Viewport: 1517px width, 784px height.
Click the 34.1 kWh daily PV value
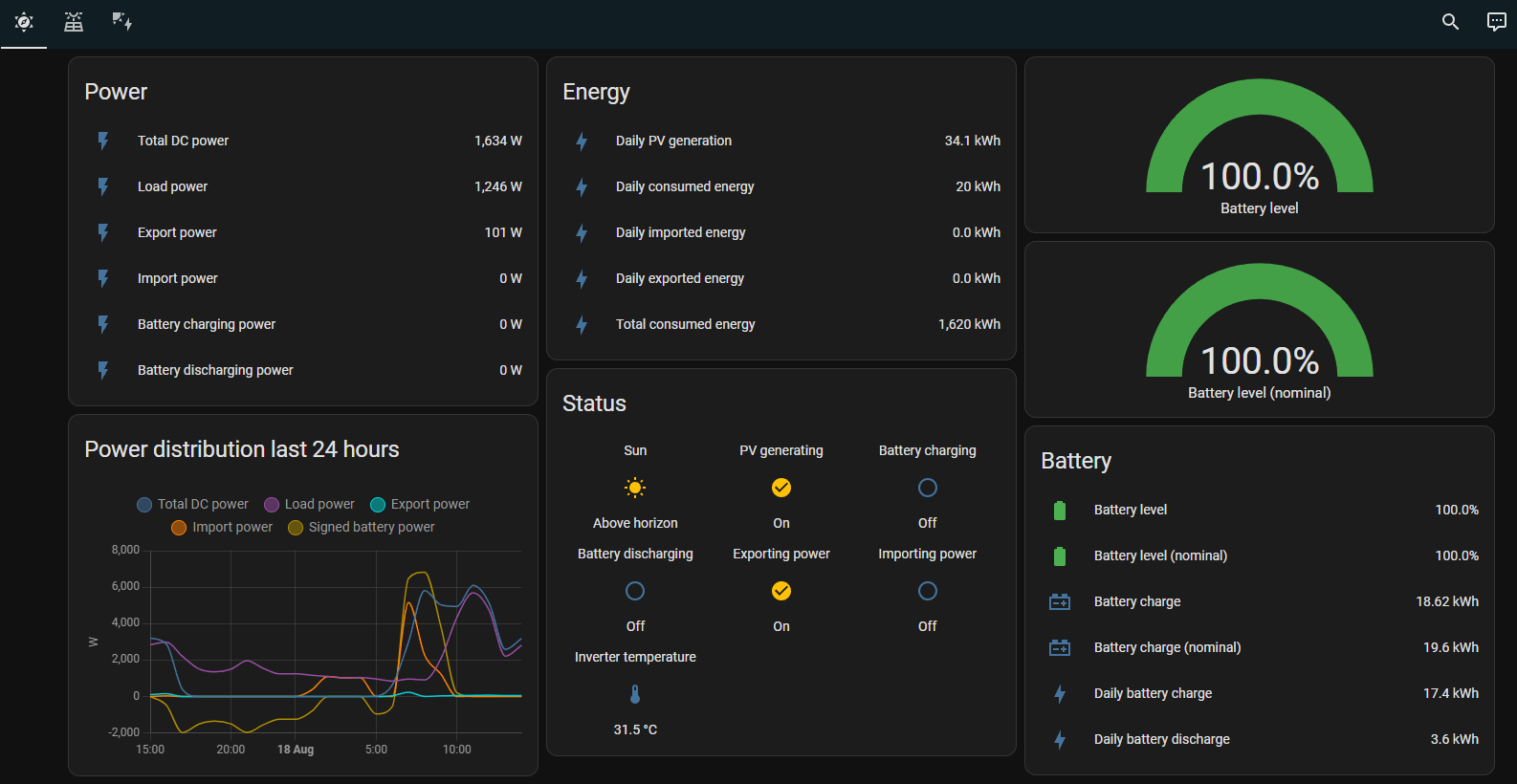click(x=973, y=141)
